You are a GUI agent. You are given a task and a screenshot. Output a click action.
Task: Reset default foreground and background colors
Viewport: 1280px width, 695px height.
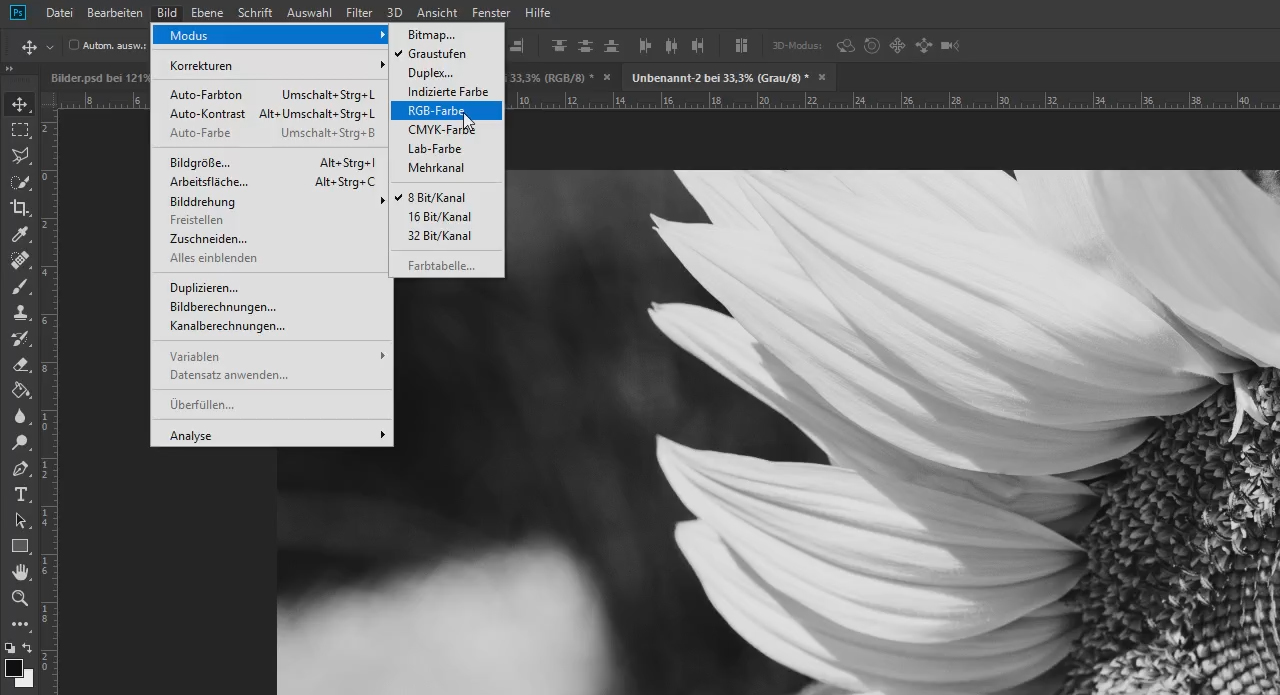(10, 648)
